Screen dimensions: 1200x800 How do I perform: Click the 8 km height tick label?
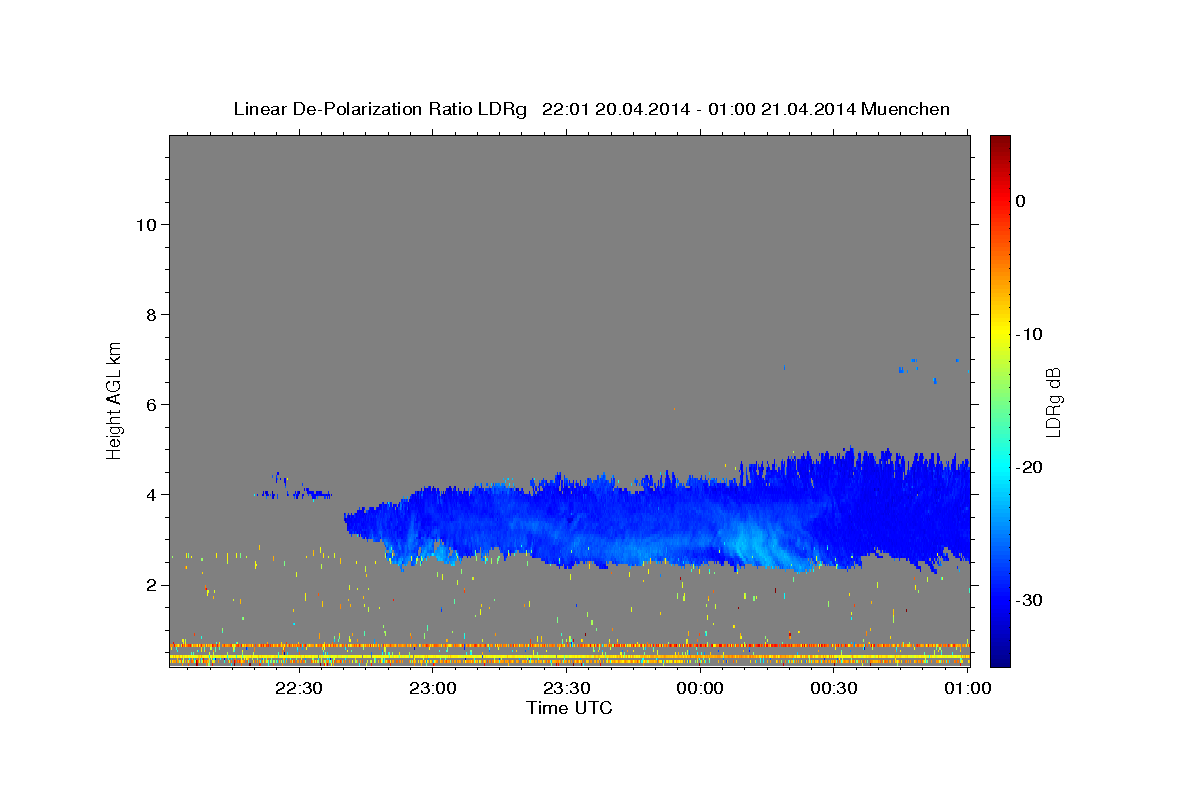pos(151,315)
